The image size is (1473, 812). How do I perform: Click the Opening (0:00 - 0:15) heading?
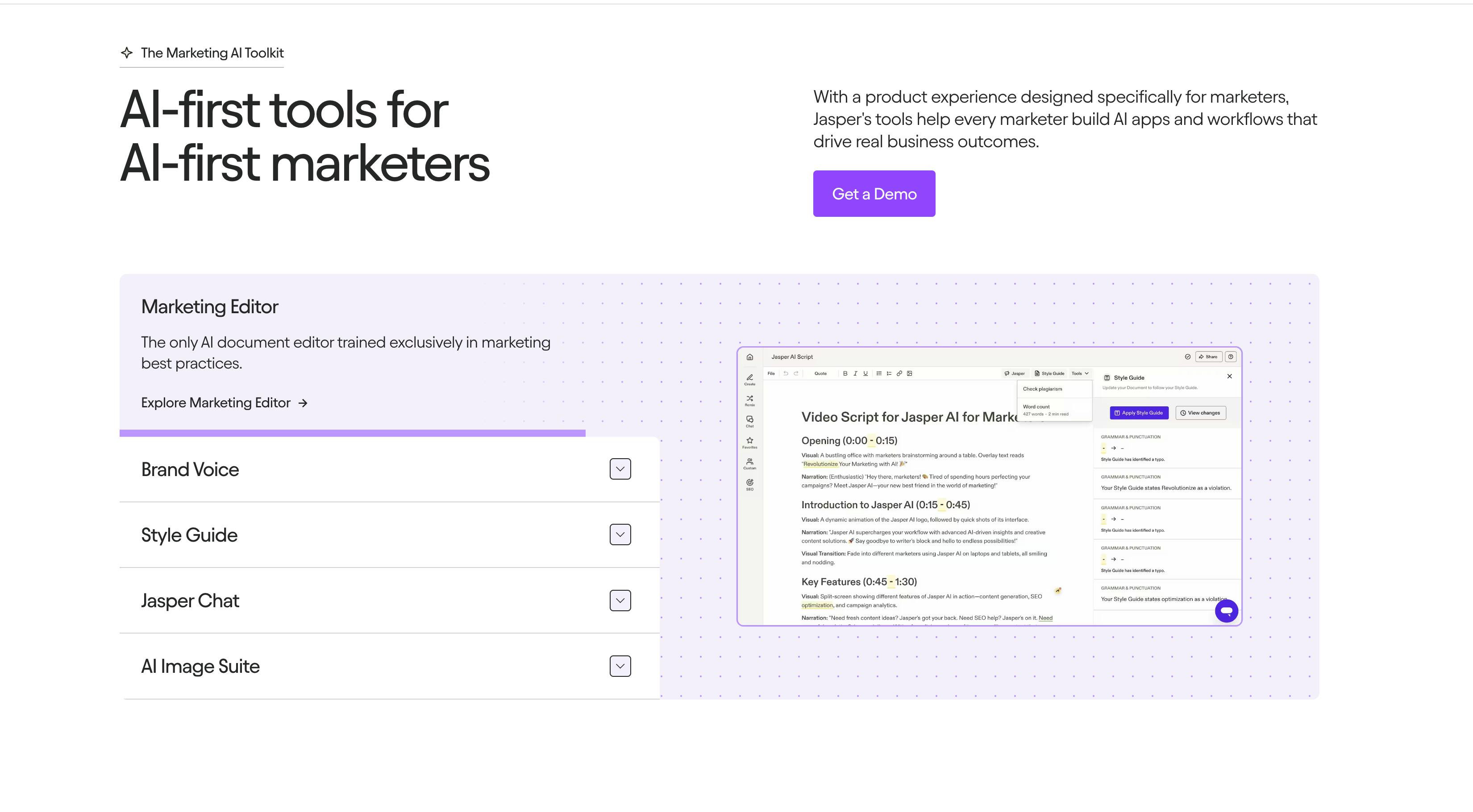click(x=849, y=440)
